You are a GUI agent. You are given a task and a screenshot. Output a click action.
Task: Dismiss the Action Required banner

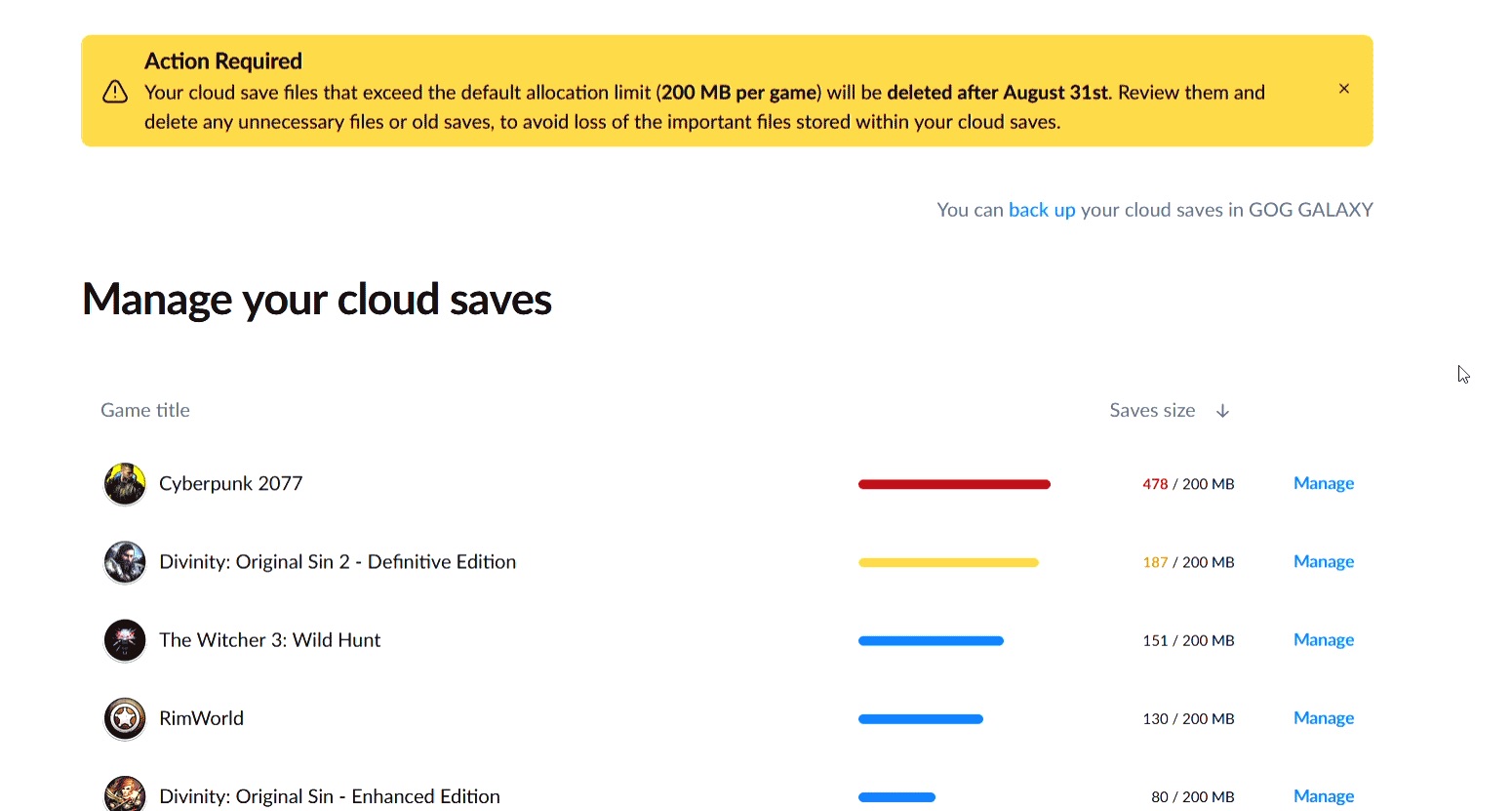point(1343,89)
